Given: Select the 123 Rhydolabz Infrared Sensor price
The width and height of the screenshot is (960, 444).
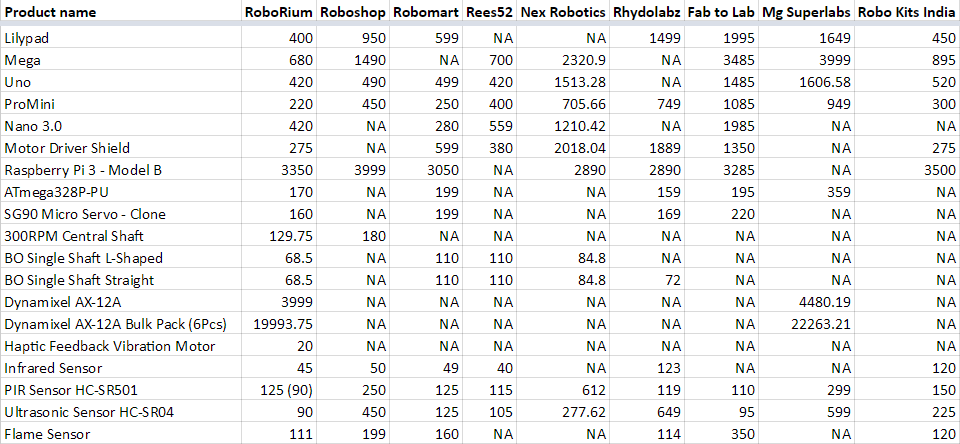Looking at the screenshot, I should (648, 369).
